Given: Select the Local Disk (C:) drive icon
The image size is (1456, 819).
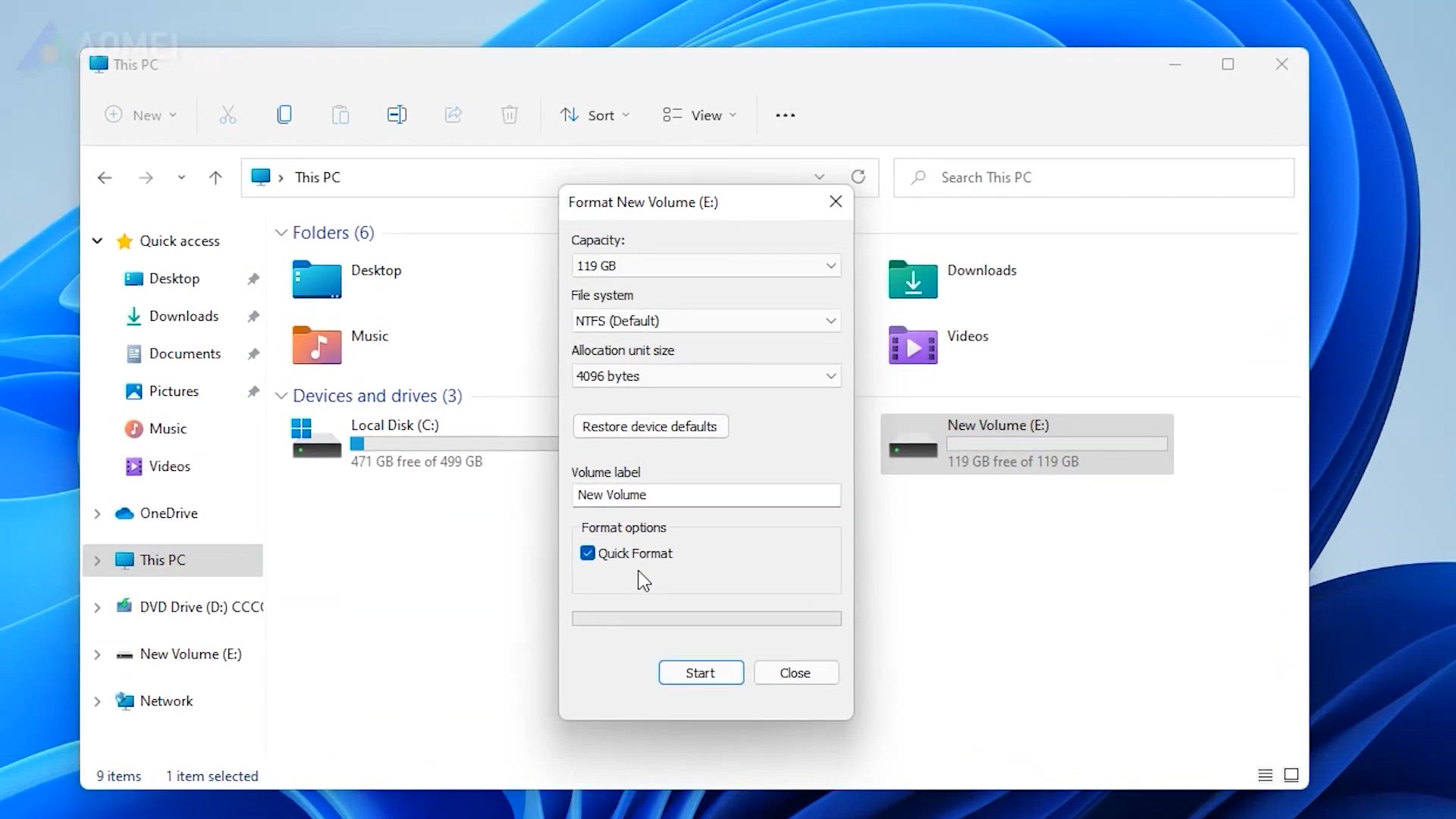Looking at the screenshot, I should coord(316,440).
